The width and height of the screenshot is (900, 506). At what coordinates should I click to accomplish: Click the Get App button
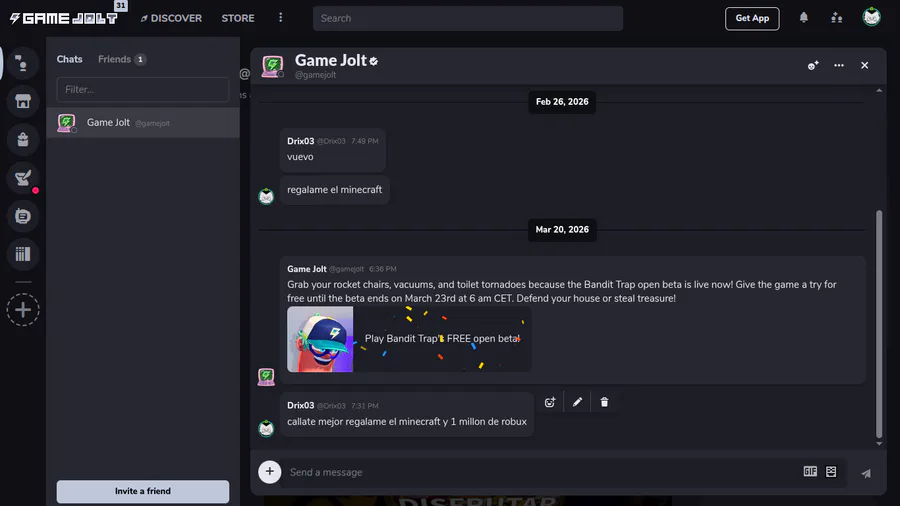tap(752, 18)
